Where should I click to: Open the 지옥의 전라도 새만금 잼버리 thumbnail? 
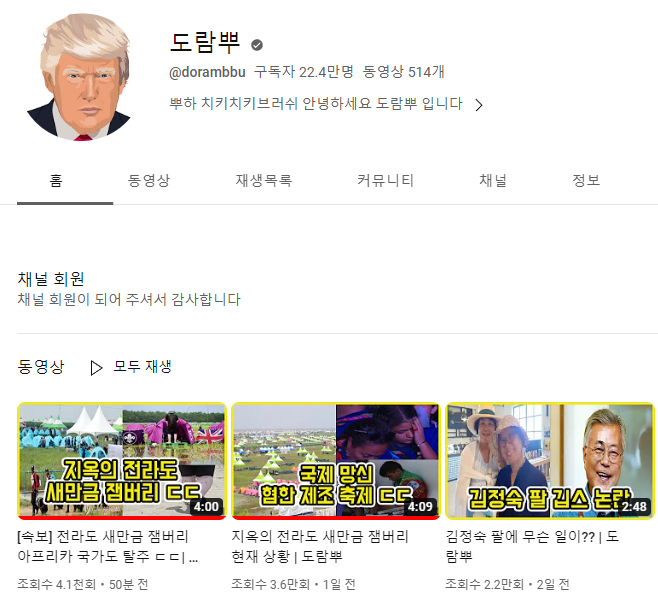tap(122, 461)
